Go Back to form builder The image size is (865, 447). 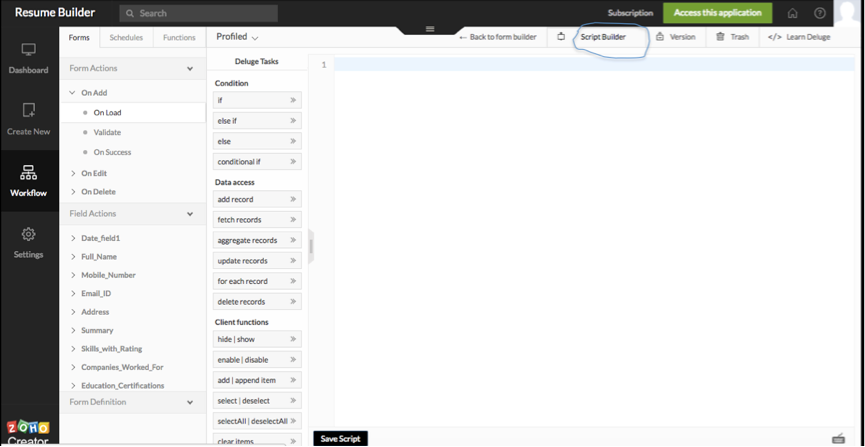coord(498,37)
